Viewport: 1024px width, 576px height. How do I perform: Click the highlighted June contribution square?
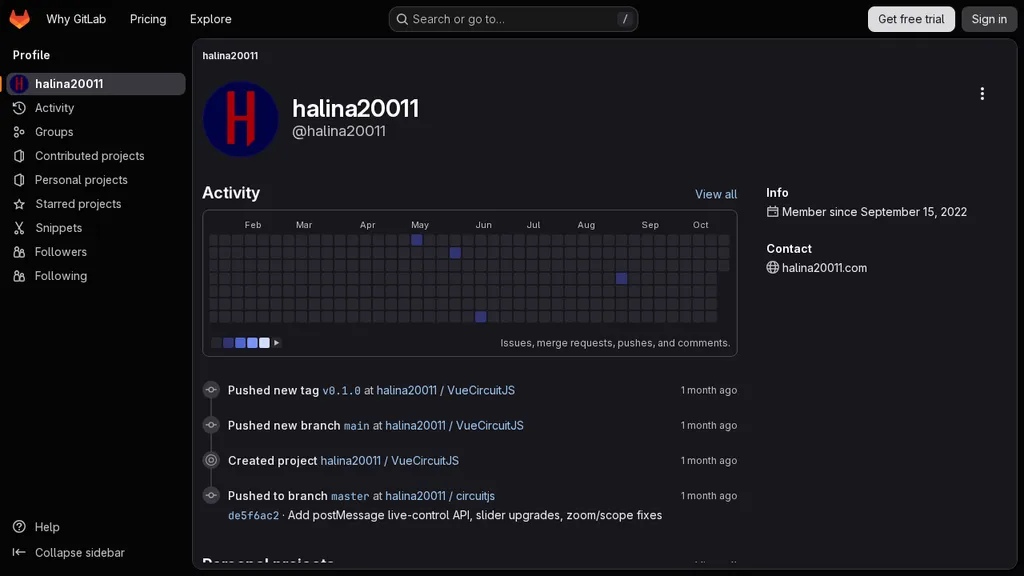pyautogui.click(x=481, y=317)
